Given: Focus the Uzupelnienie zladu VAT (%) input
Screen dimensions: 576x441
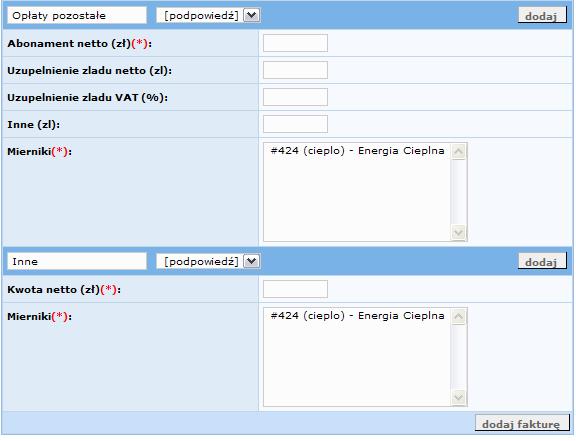Looking at the screenshot, I should 295,97.
